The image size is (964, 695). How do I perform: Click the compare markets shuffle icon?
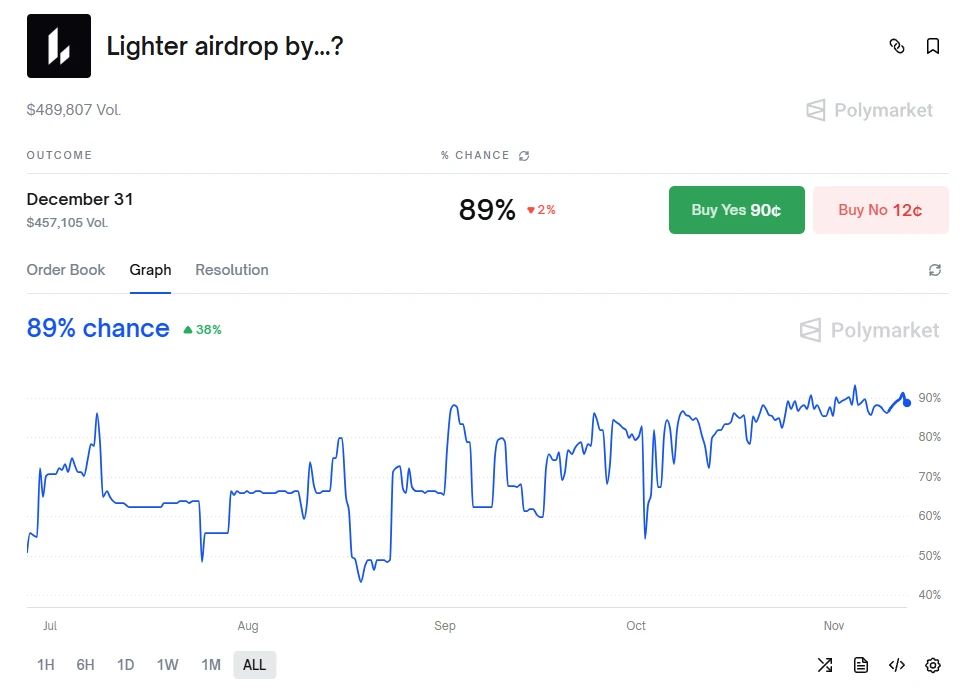[824, 664]
